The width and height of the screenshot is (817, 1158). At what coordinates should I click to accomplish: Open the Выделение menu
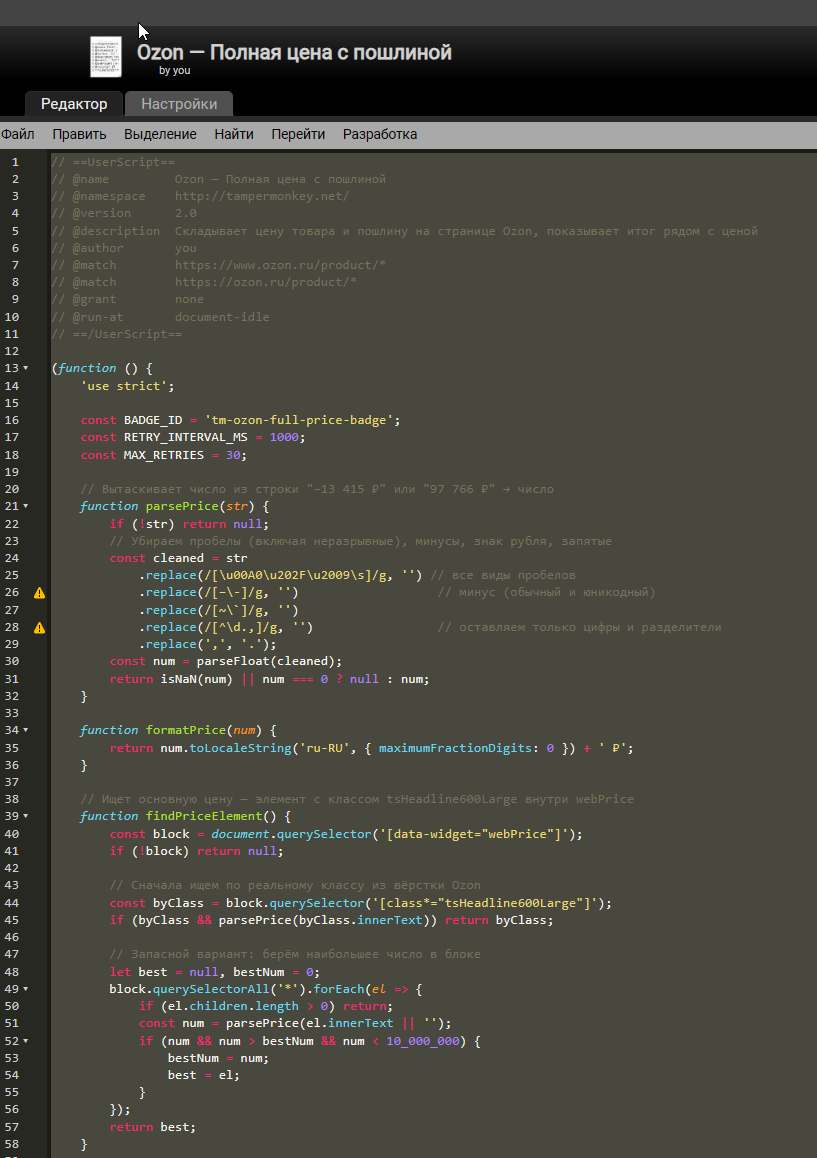point(160,134)
